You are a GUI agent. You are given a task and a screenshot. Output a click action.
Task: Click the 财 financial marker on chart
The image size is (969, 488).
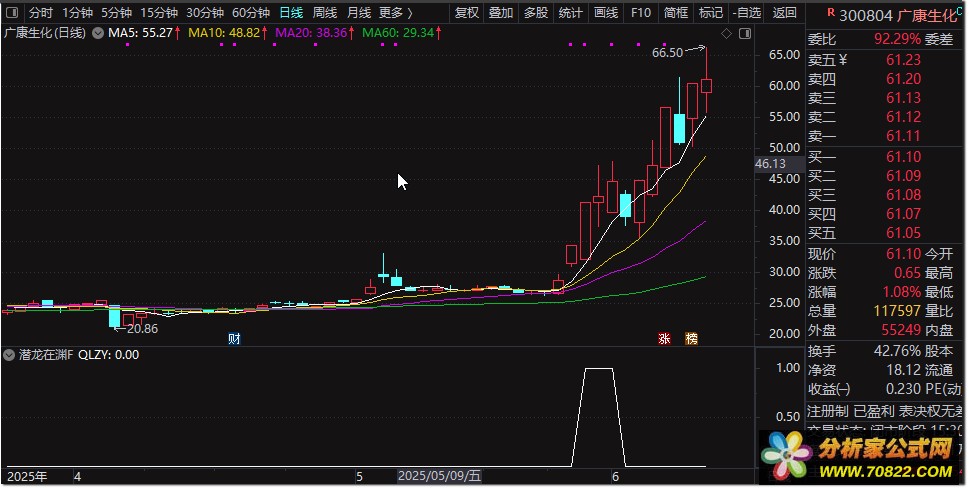[234, 339]
